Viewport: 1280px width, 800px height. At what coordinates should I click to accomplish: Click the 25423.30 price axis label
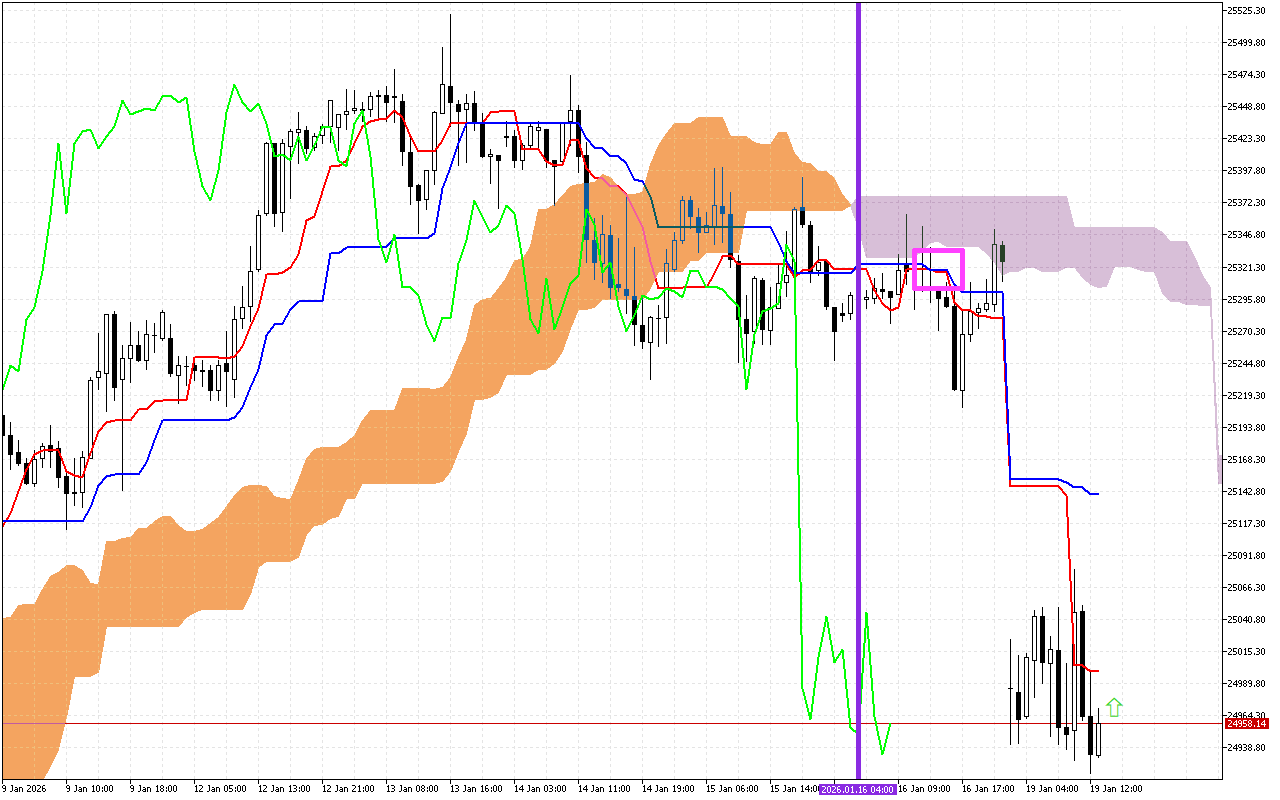pyautogui.click(x=1247, y=139)
